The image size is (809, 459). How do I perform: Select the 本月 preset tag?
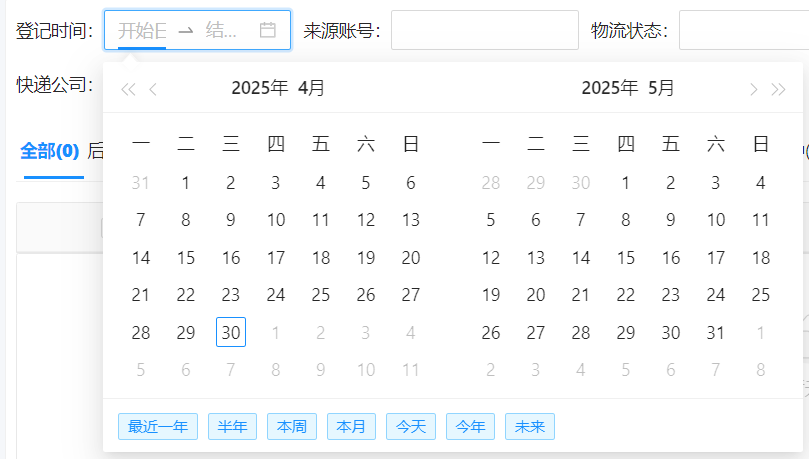pos(351,427)
